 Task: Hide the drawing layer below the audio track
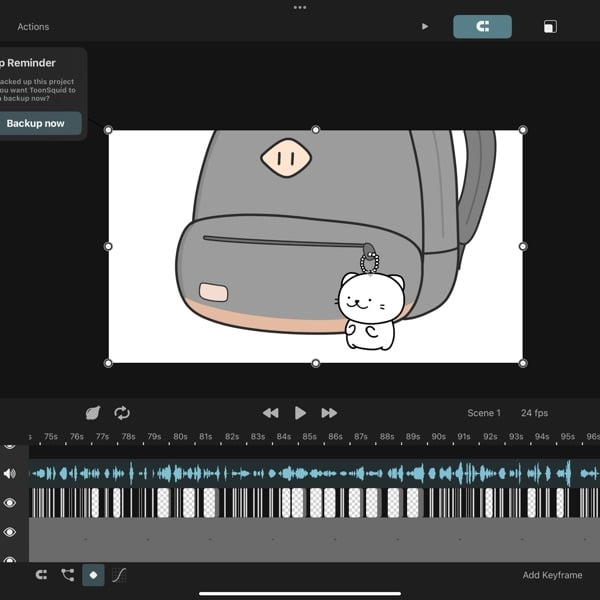(x=10, y=503)
